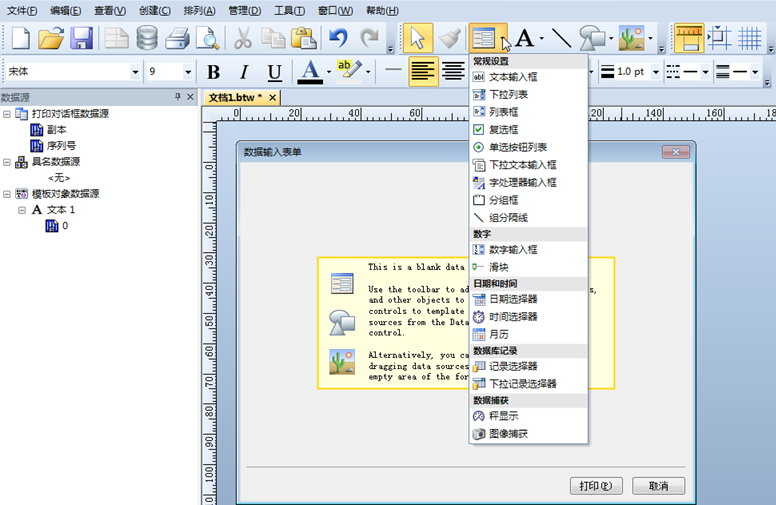Pin the 数据源 panel
Image resolution: width=776 pixels, height=505 pixels.
[177, 97]
